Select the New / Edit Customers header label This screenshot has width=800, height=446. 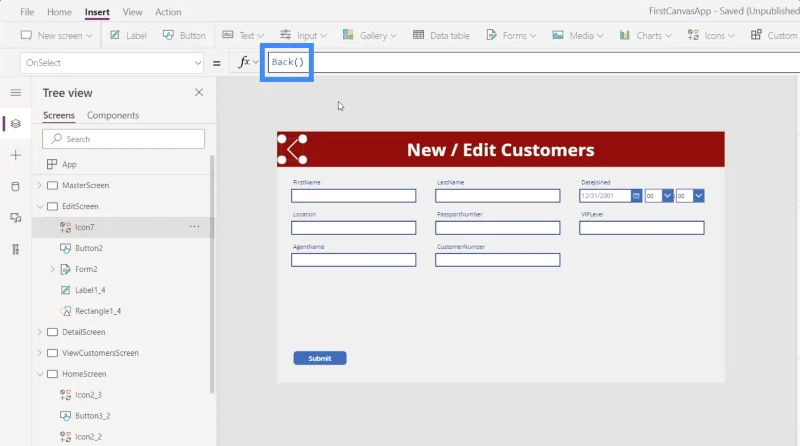501,150
